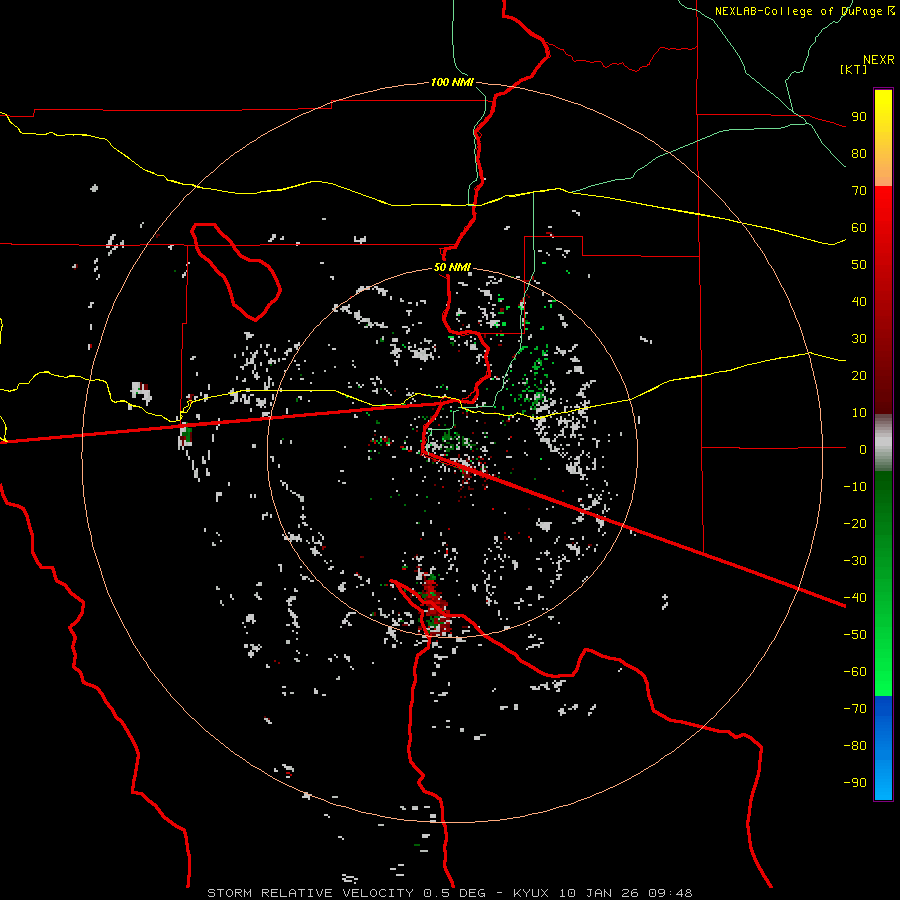Click the 50 value on velocity scale

tap(859, 265)
